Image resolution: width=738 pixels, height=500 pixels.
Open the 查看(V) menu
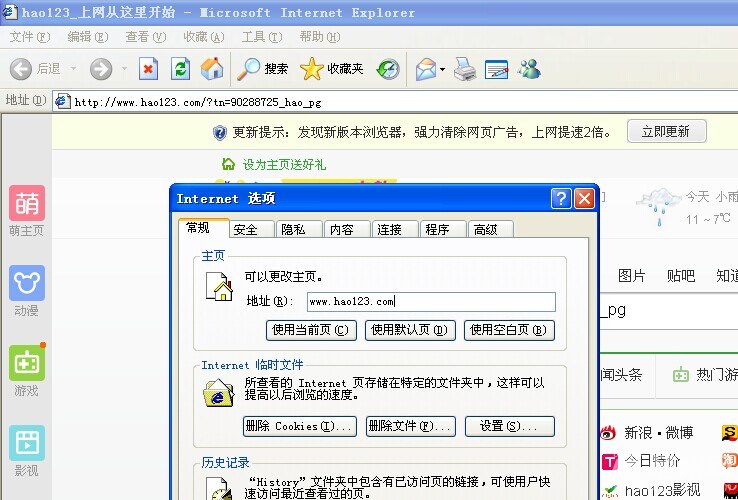coord(145,37)
